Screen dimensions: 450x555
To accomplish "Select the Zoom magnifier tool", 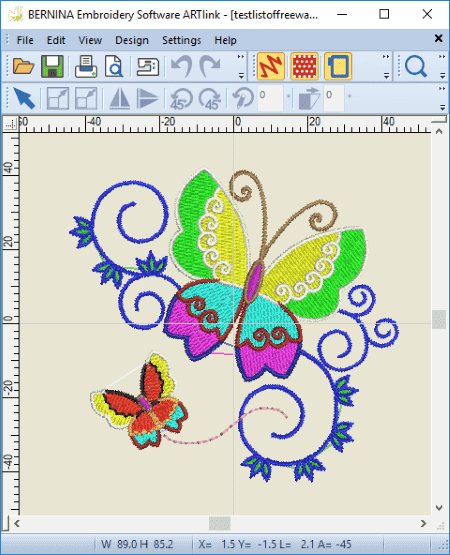I will (416, 66).
